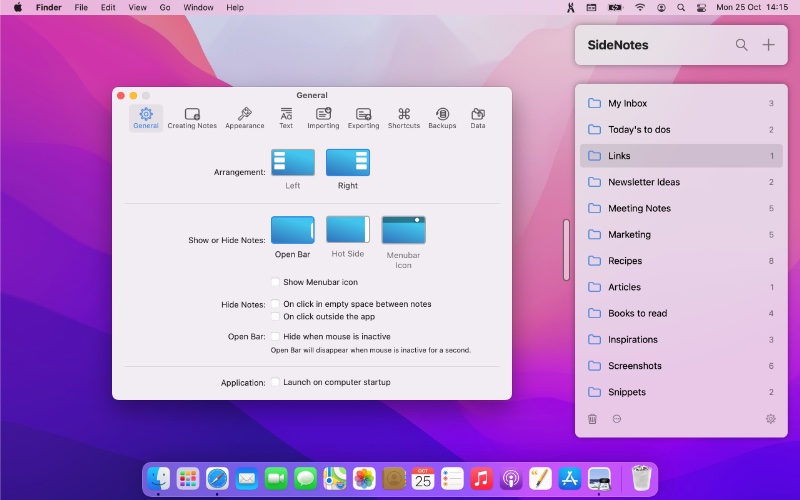Open the File menu
The width and height of the screenshot is (800, 500).
point(81,7)
